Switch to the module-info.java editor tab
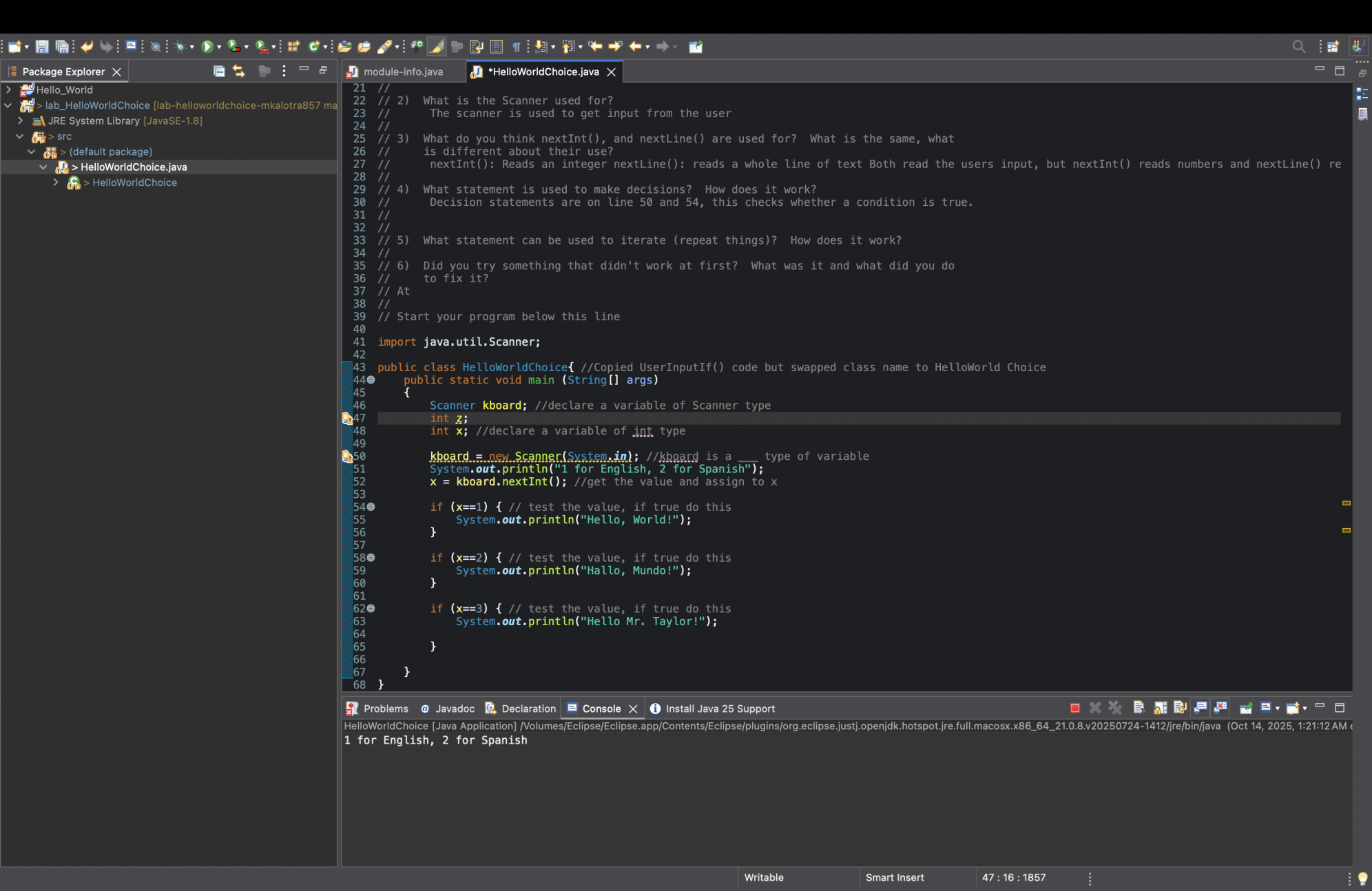This screenshot has width=1372, height=891. [x=402, y=72]
